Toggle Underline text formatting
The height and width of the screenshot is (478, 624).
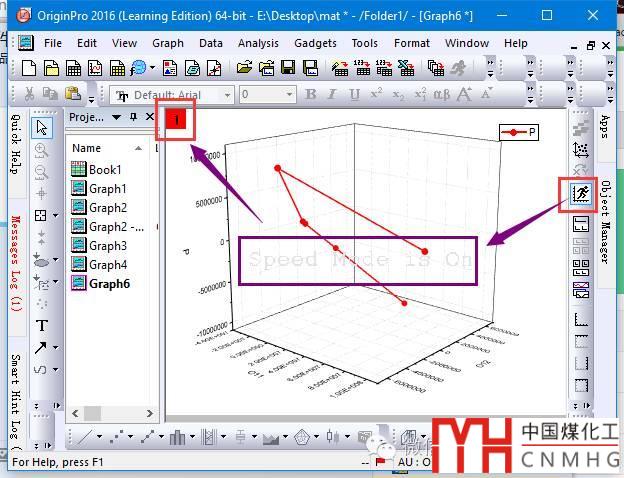354,95
